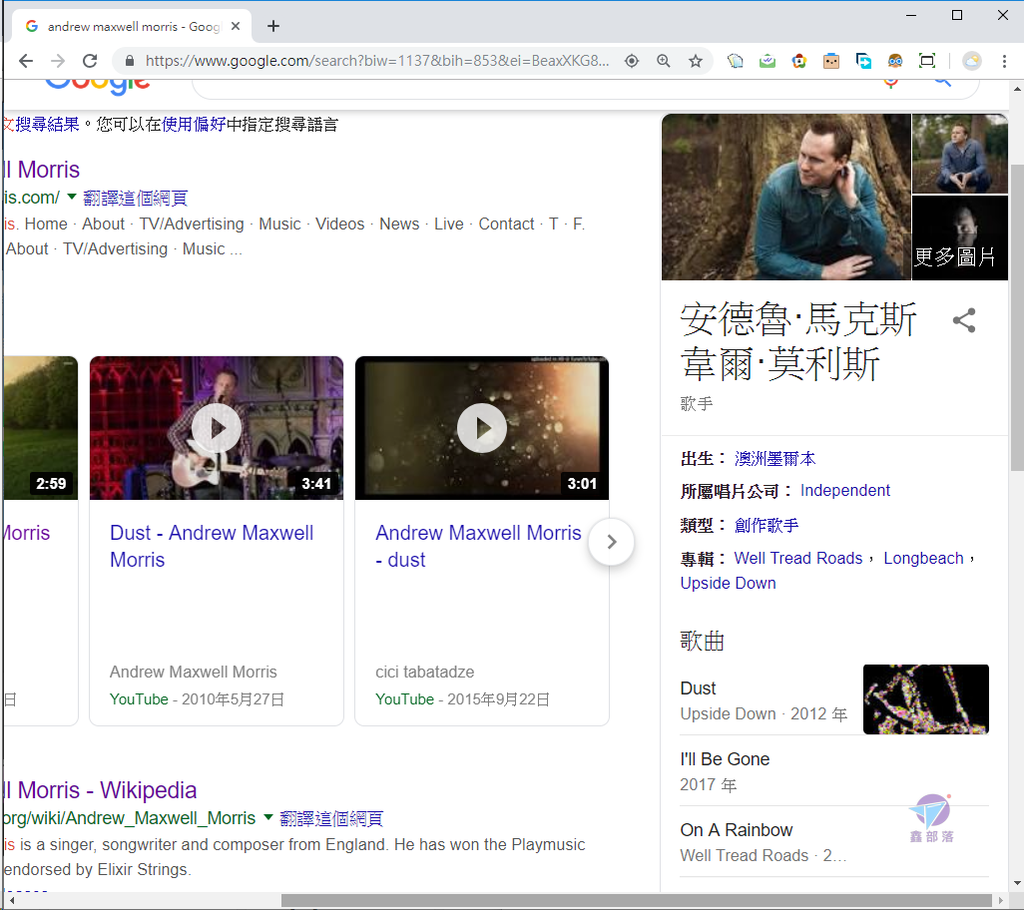
Task: Click the orange face extension icon
Action: pos(831,61)
